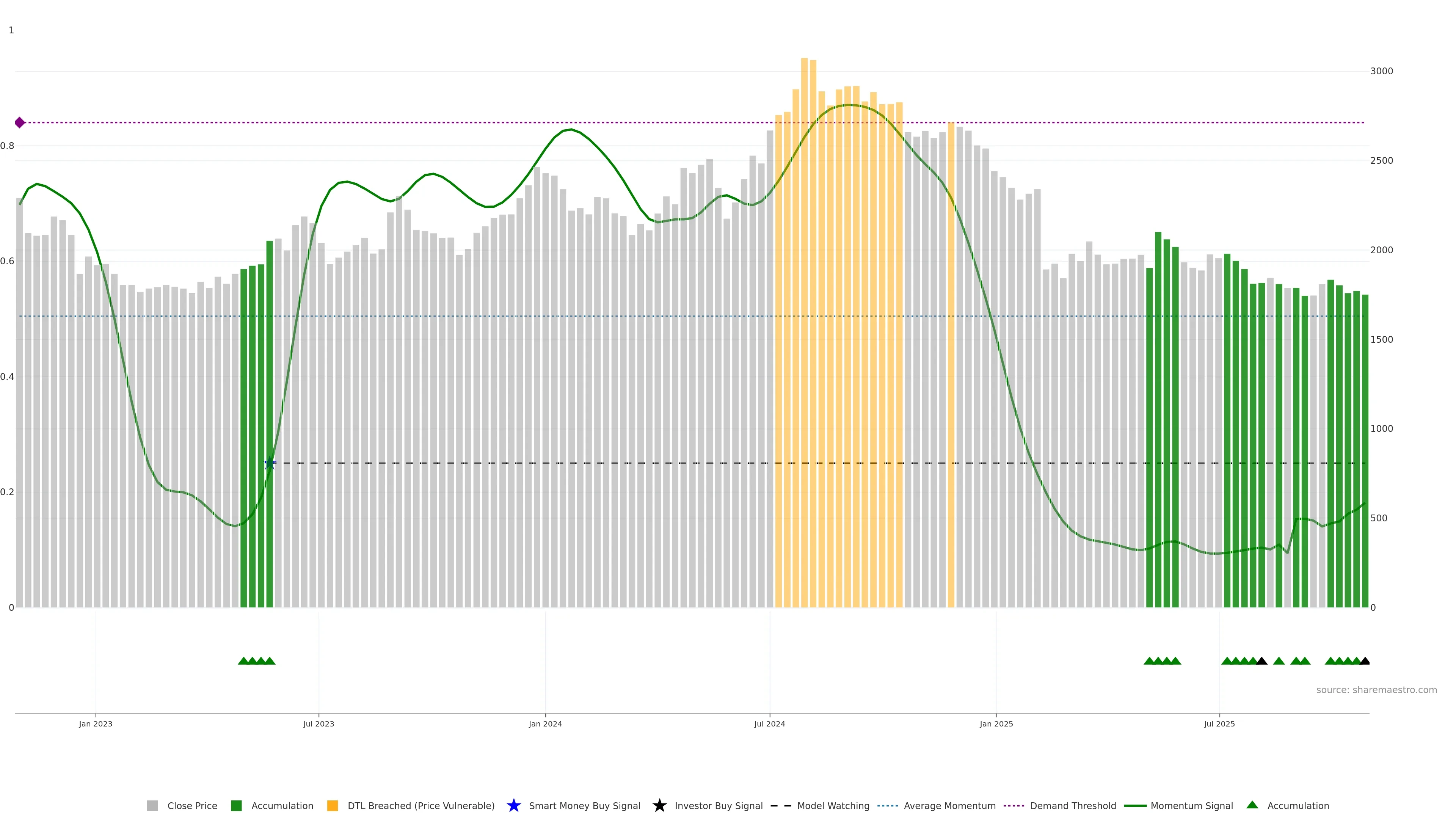The width and height of the screenshot is (1456, 819).
Task: Click the Jul 2024 axis label
Action: 769,723
